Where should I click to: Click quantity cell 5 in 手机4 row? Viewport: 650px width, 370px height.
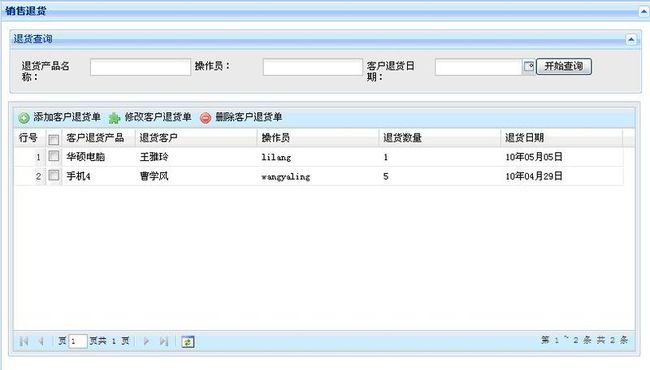(x=440, y=177)
